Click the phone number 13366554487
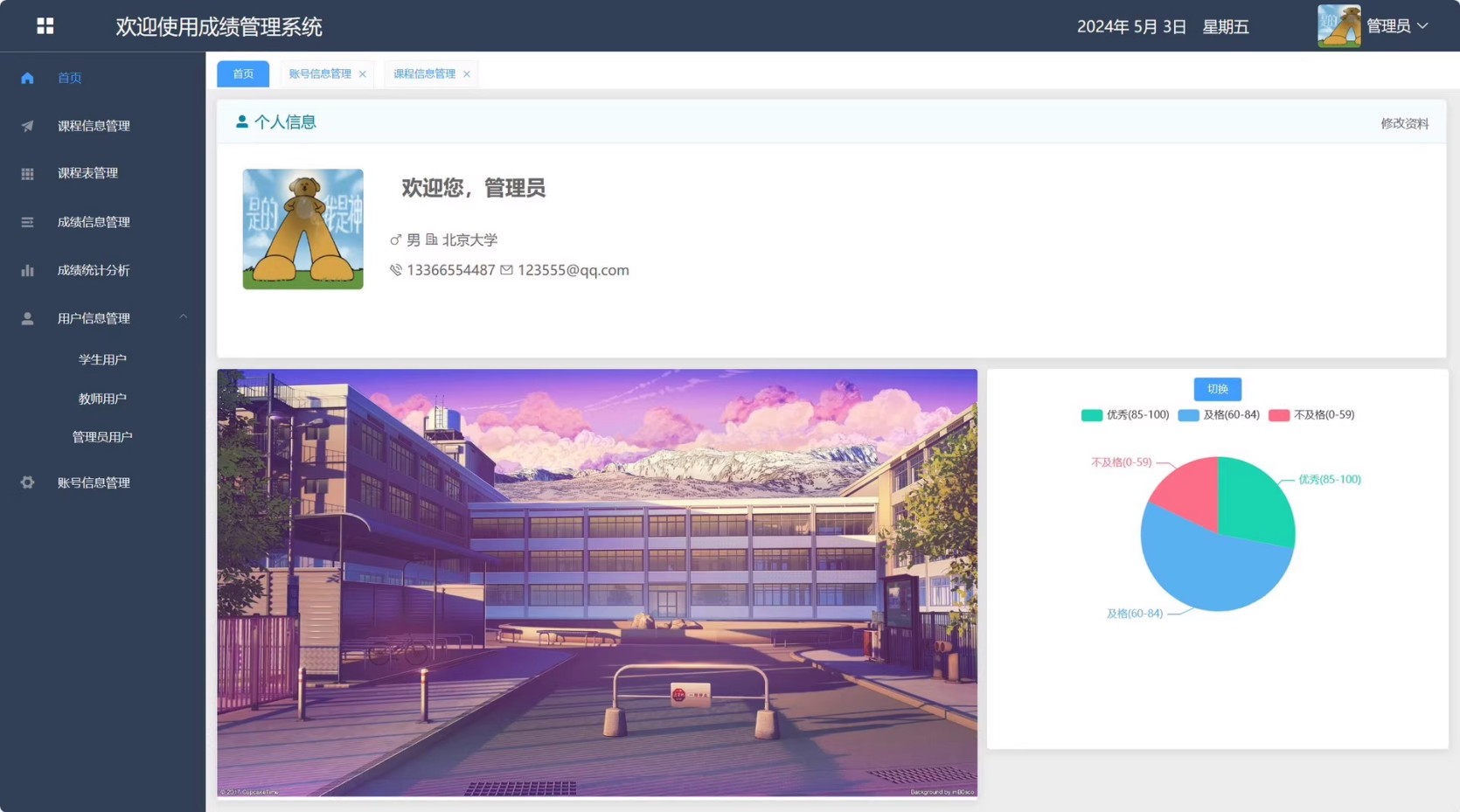The height and width of the screenshot is (812, 1460). pyautogui.click(x=450, y=270)
